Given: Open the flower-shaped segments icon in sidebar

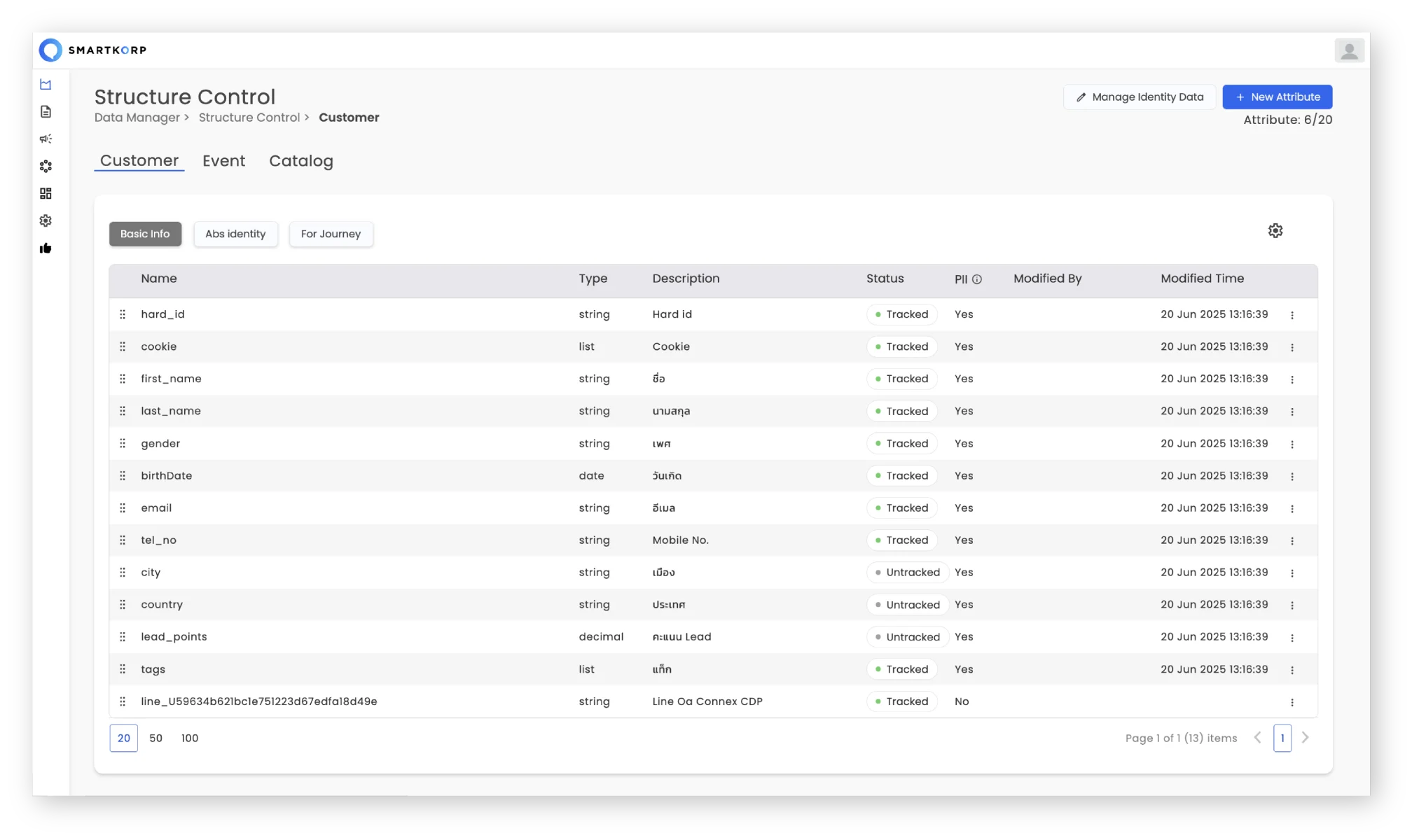Looking at the screenshot, I should tap(46, 166).
